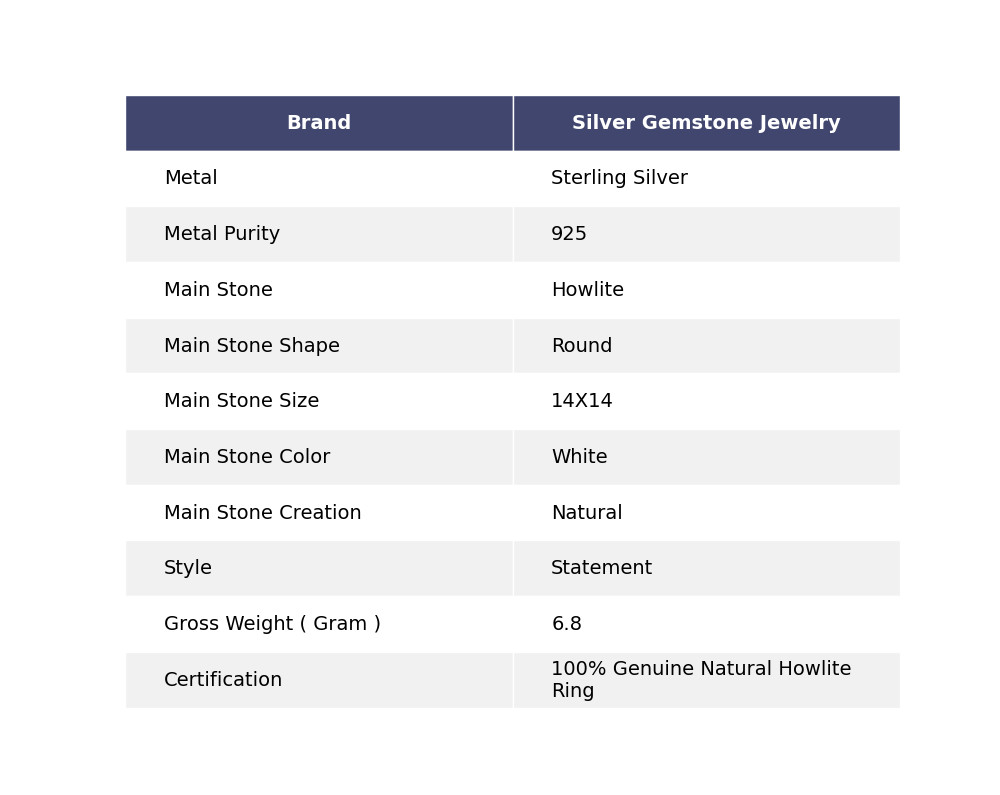Click the 6.8 weight value

tap(566, 624)
